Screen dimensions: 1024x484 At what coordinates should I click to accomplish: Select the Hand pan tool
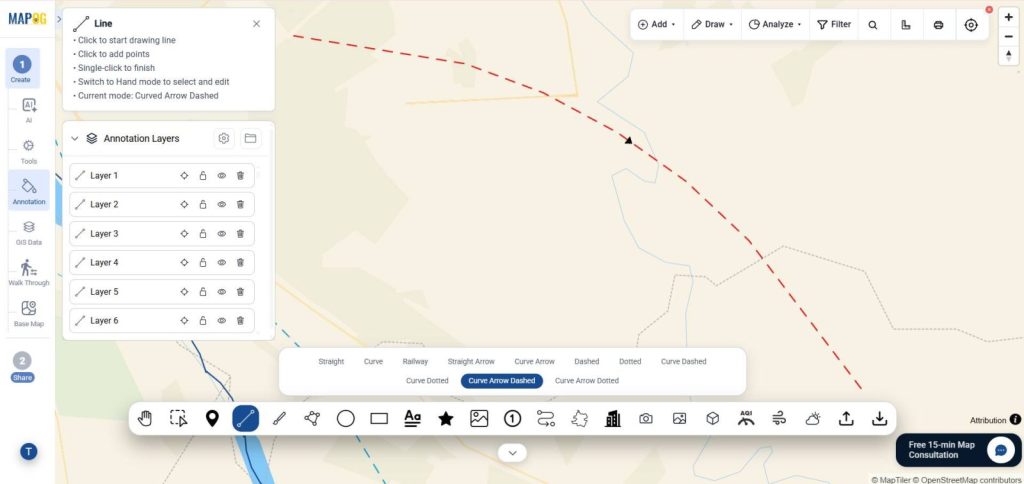coord(145,419)
